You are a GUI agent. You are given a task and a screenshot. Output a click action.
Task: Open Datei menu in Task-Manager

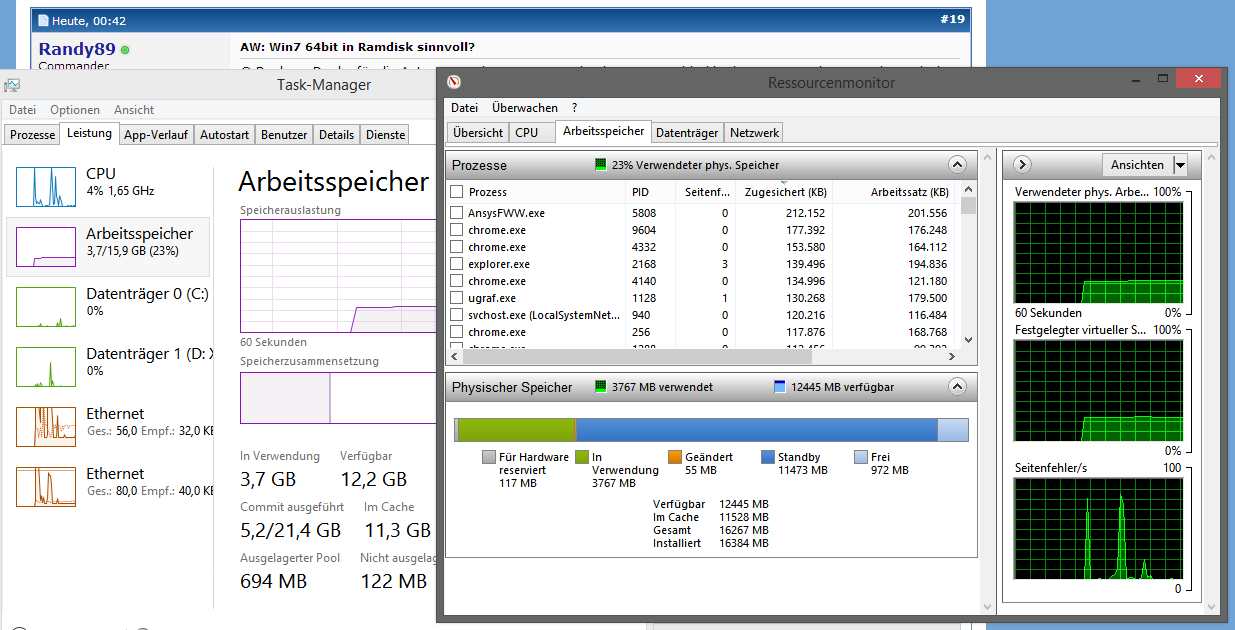coord(22,110)
